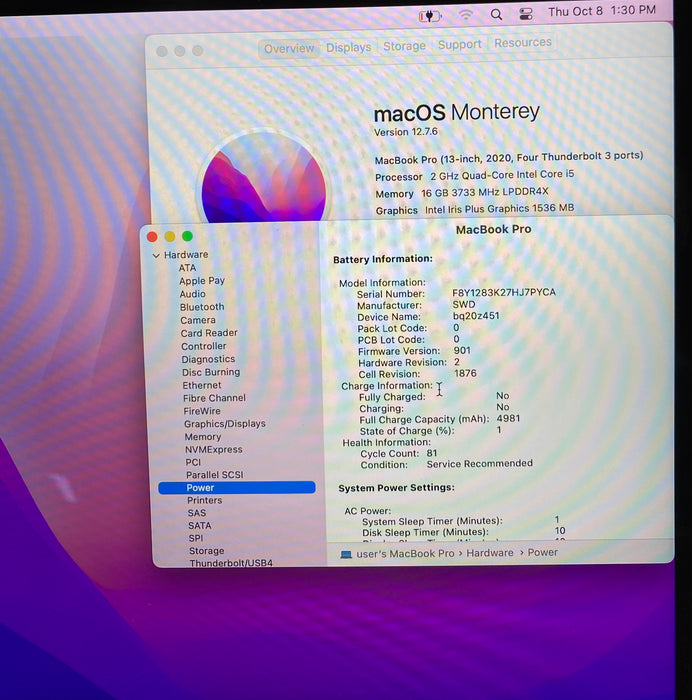
Task: Switch to the Support tab
Action: [x=459, y=44]
